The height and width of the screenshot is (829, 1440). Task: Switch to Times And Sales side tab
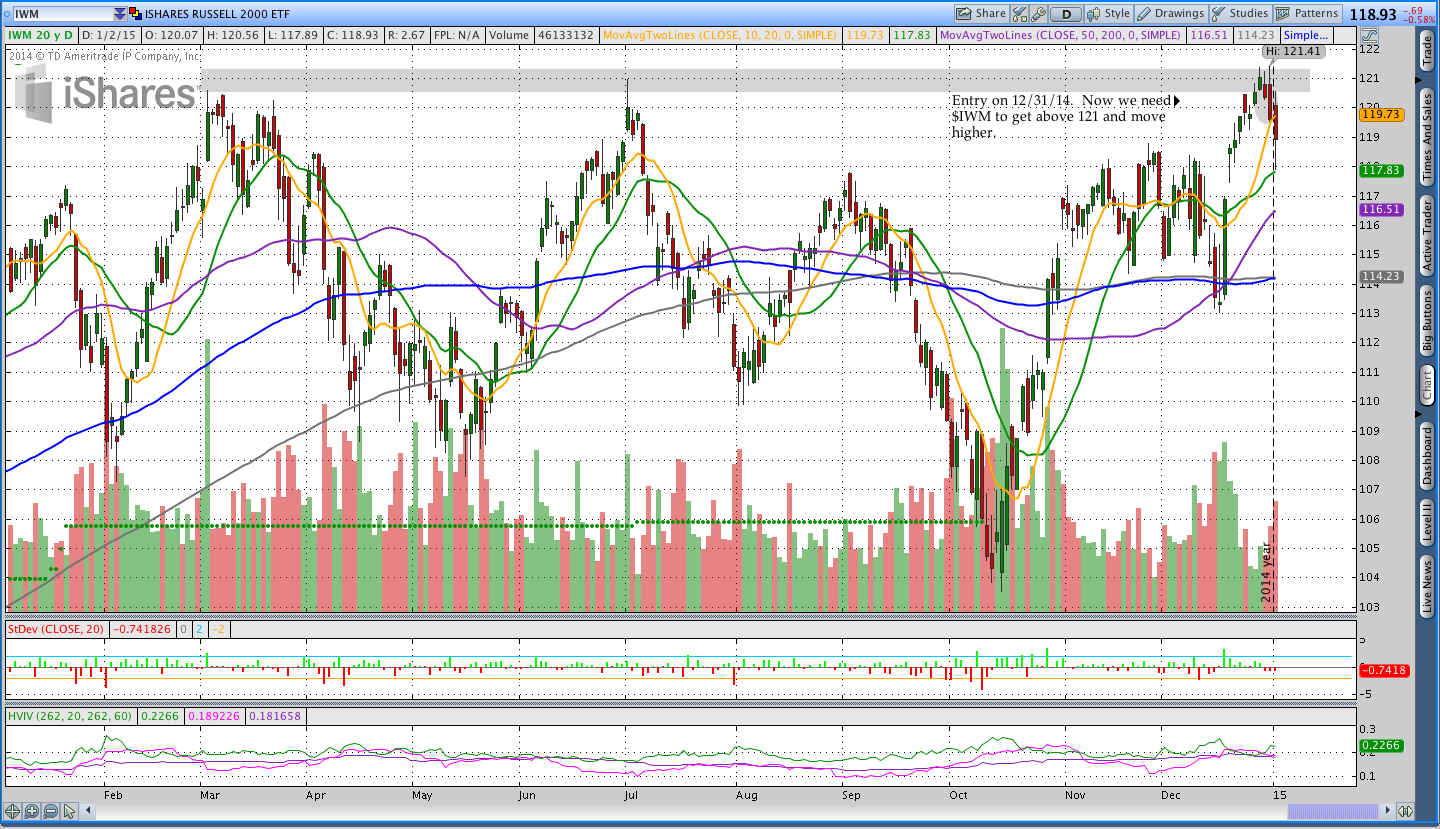tap(1427, 136)
